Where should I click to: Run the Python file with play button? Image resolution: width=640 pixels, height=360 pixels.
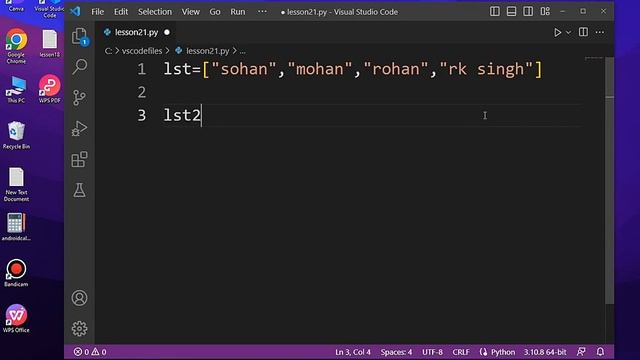(557, 32)
